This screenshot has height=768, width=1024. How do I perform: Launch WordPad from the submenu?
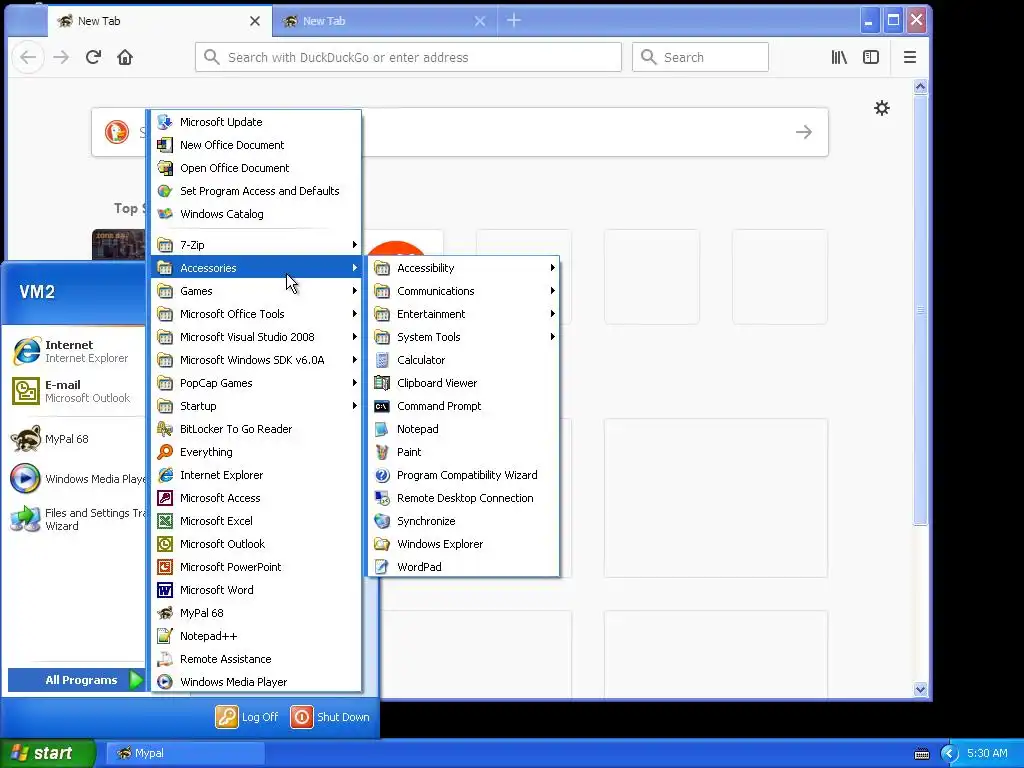tap(463, 567)
